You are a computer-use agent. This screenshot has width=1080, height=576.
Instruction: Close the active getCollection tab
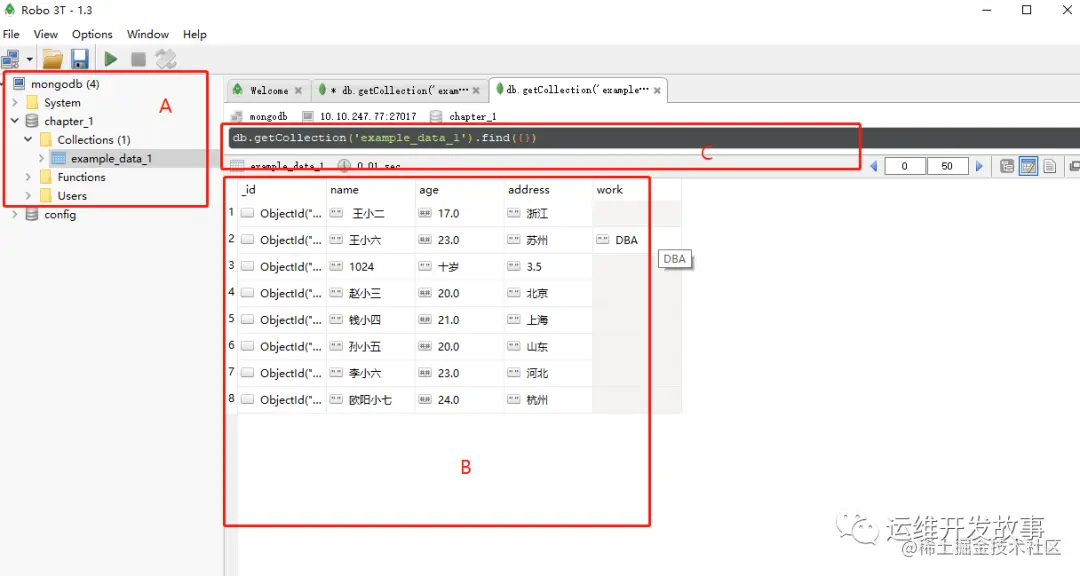[x=657, y=90]
